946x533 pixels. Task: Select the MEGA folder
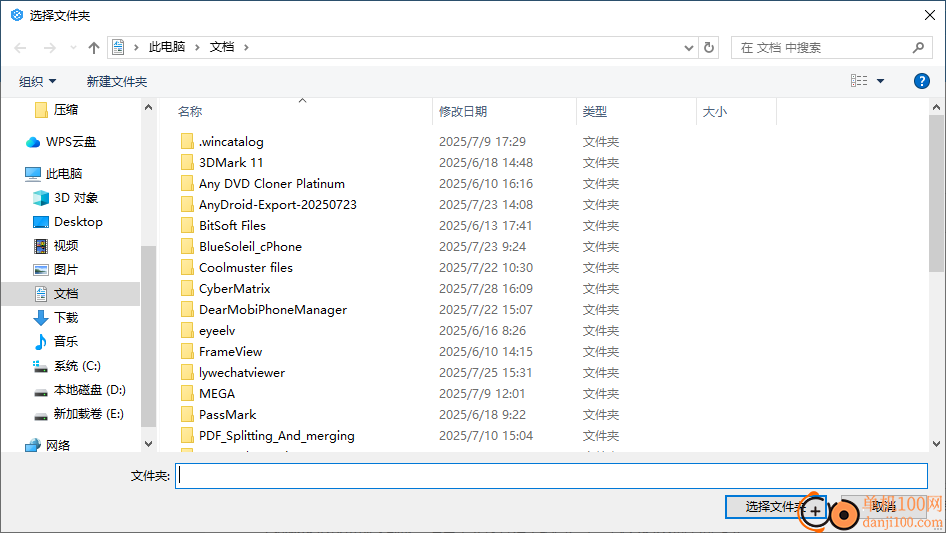(217, 394)
